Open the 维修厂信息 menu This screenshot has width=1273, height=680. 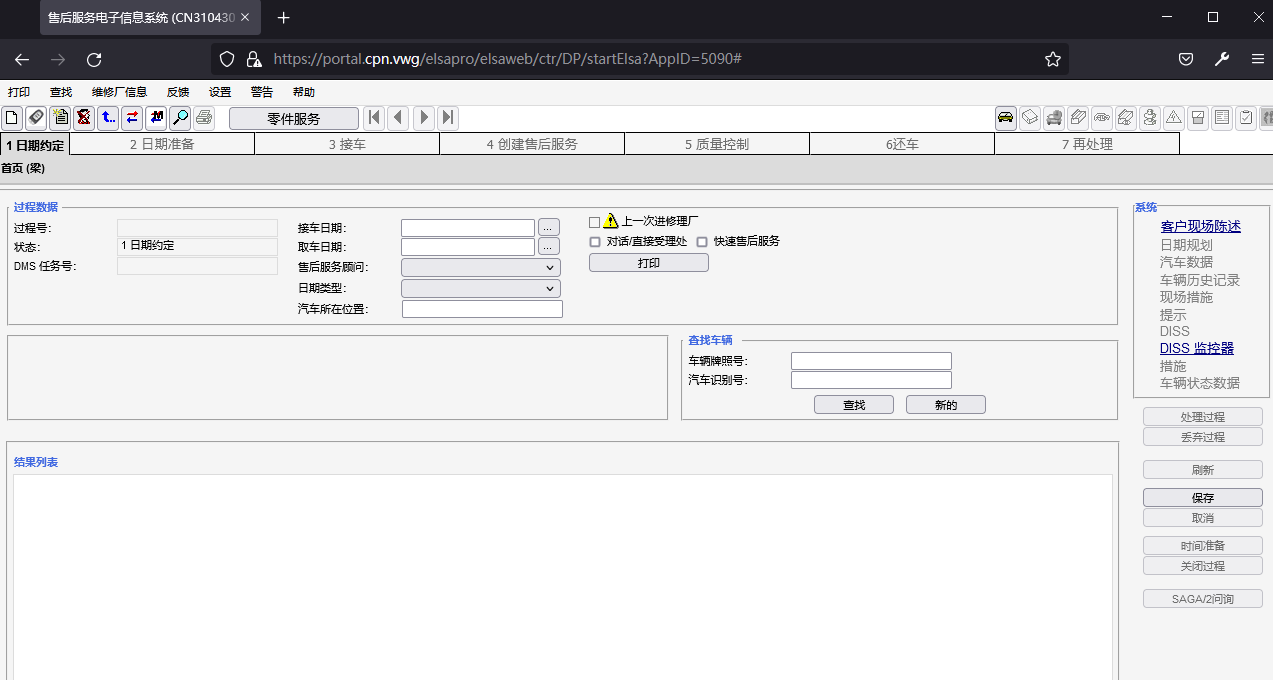tap(119, 91)
